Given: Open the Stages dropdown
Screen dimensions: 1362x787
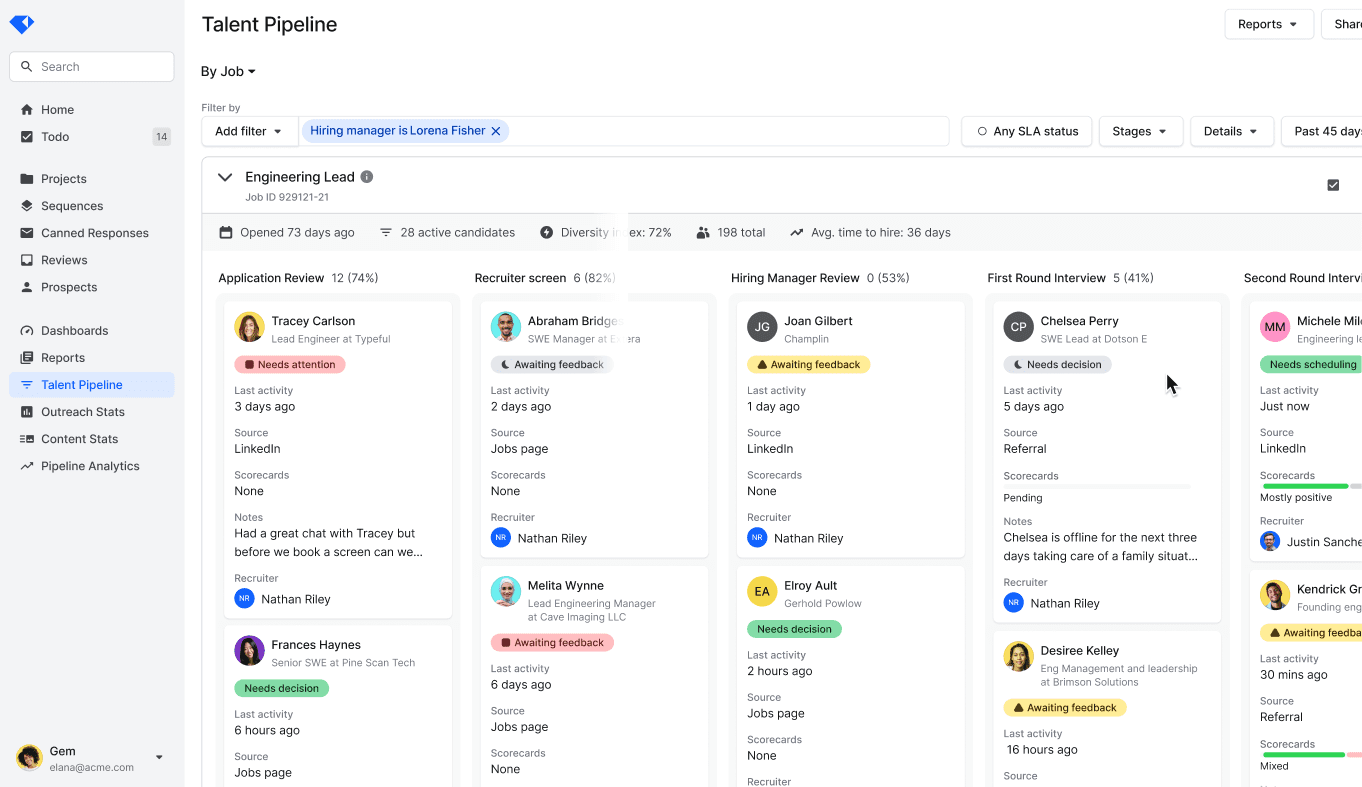Looking at the screenshot, I should point(1140,130).
